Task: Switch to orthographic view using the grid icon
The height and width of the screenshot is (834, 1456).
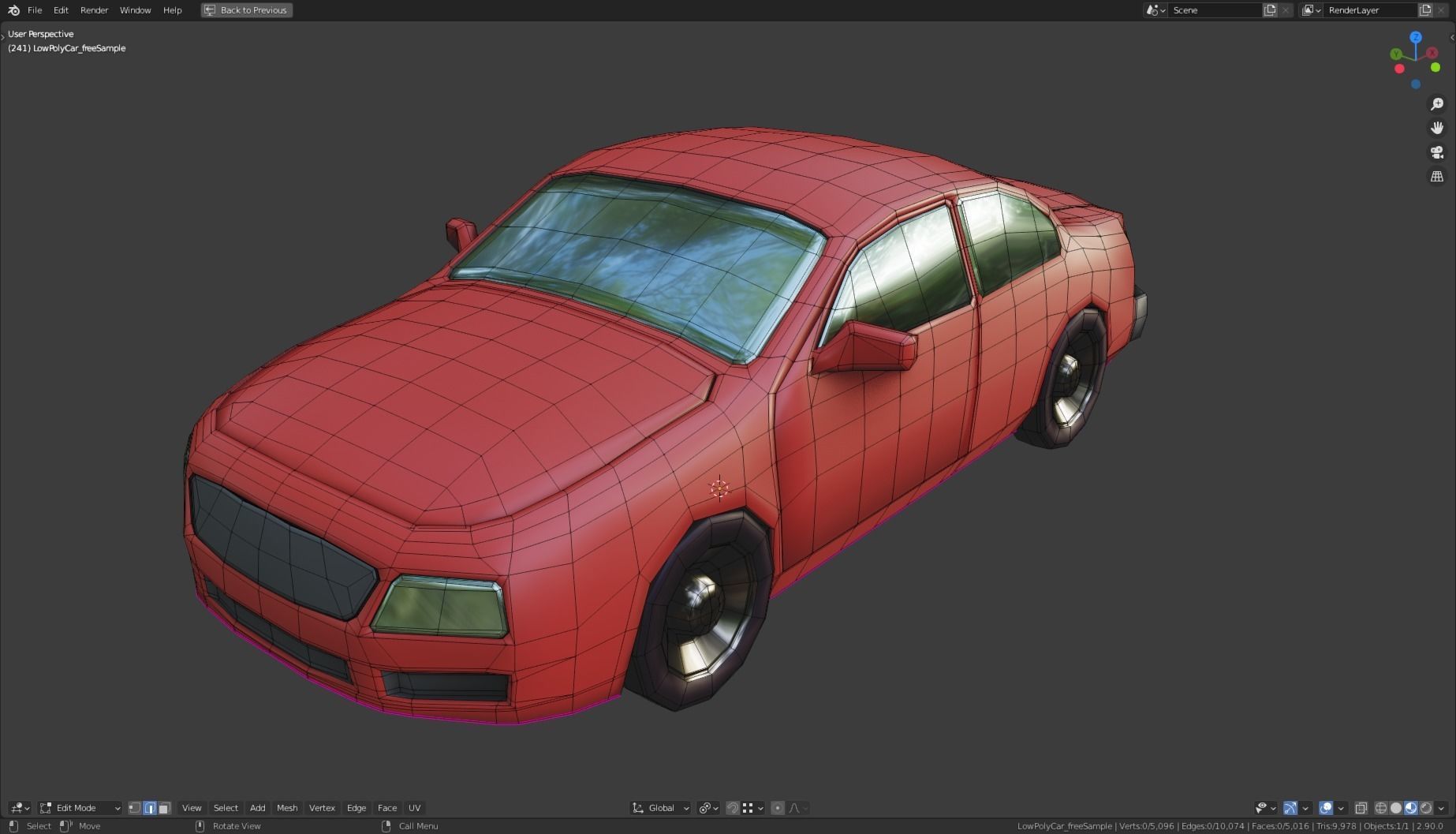Action: click(1436, 176)
